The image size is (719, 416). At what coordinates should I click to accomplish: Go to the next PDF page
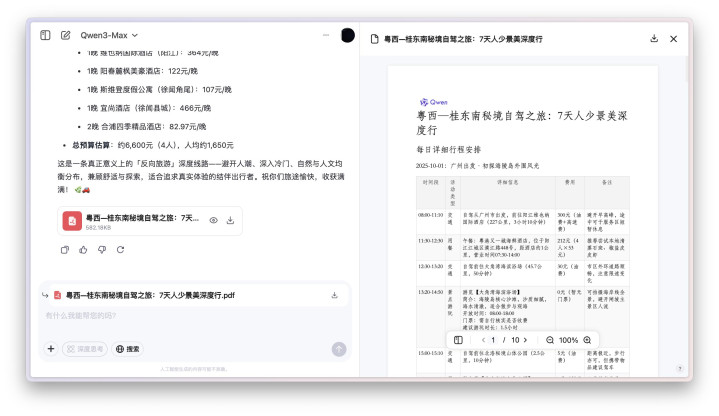tap(525, 340)
